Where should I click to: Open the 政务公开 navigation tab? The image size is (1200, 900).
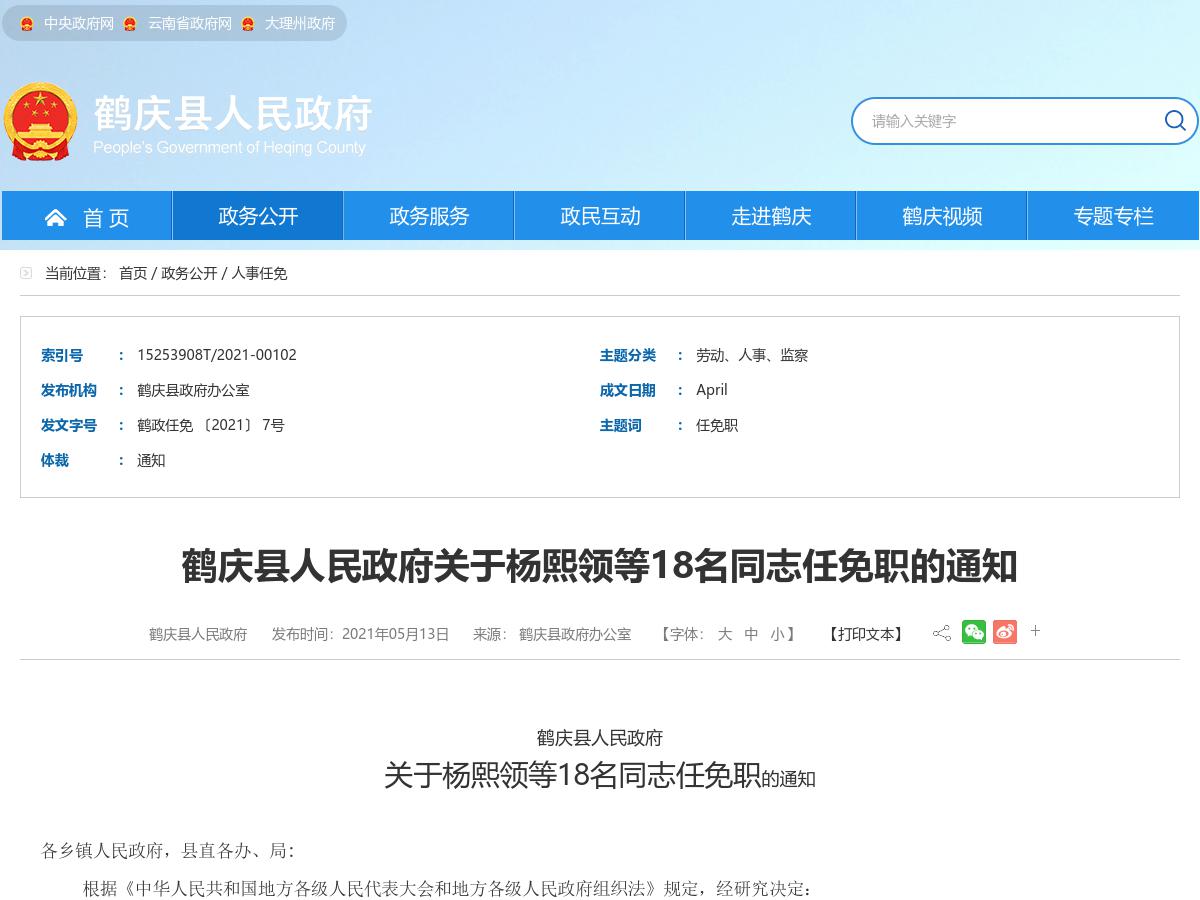click(x=258, y=216)
